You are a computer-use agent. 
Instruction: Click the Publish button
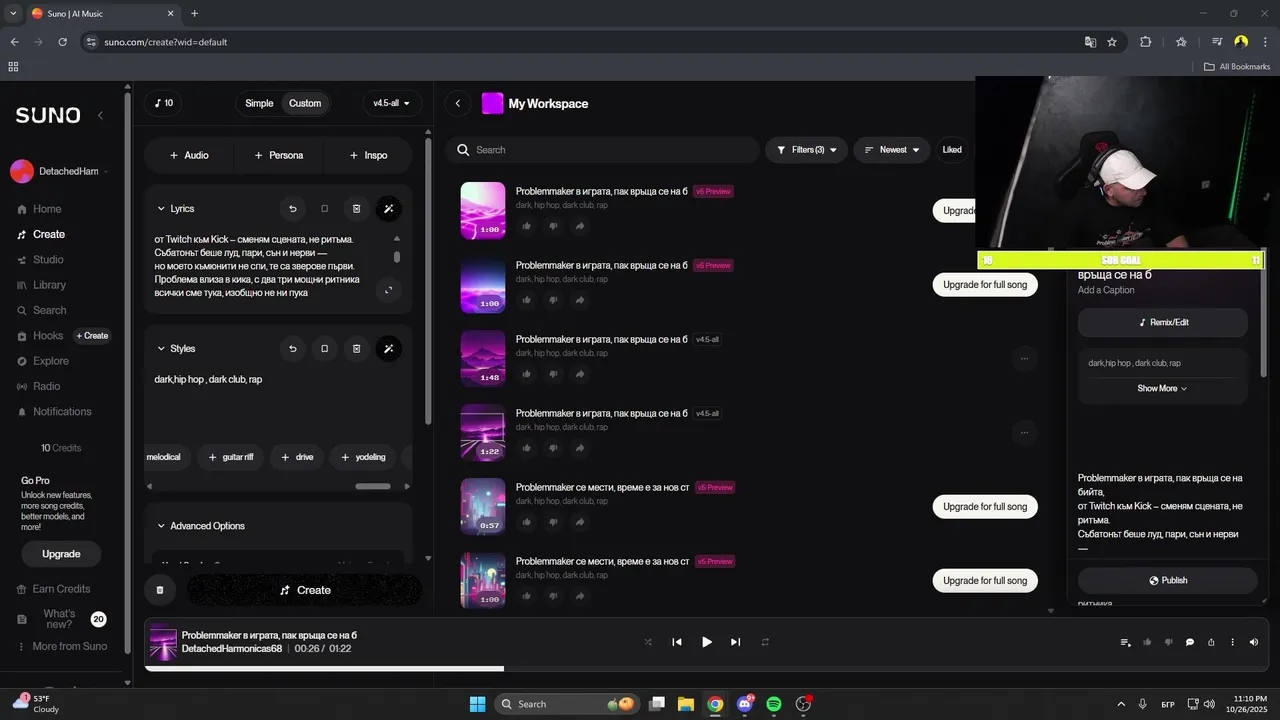[1167, 581]
